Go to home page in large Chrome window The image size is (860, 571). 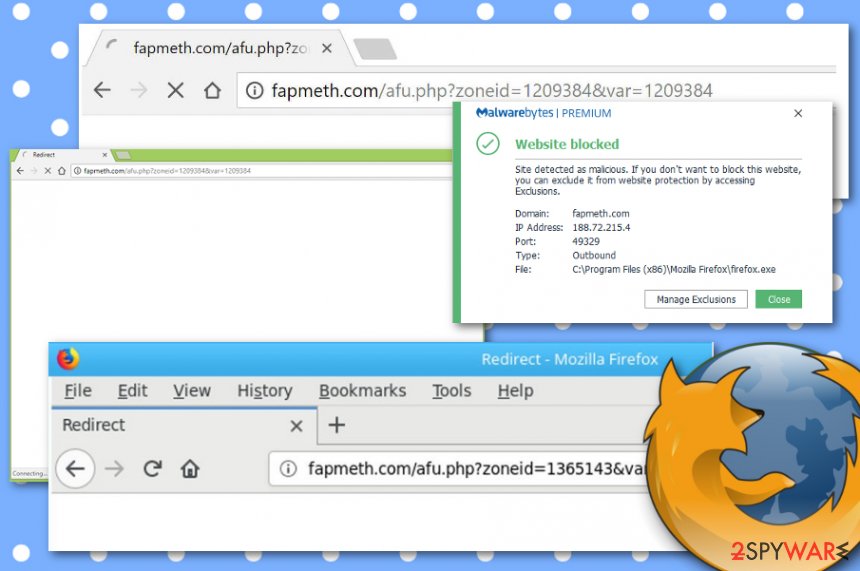[212, 90]
